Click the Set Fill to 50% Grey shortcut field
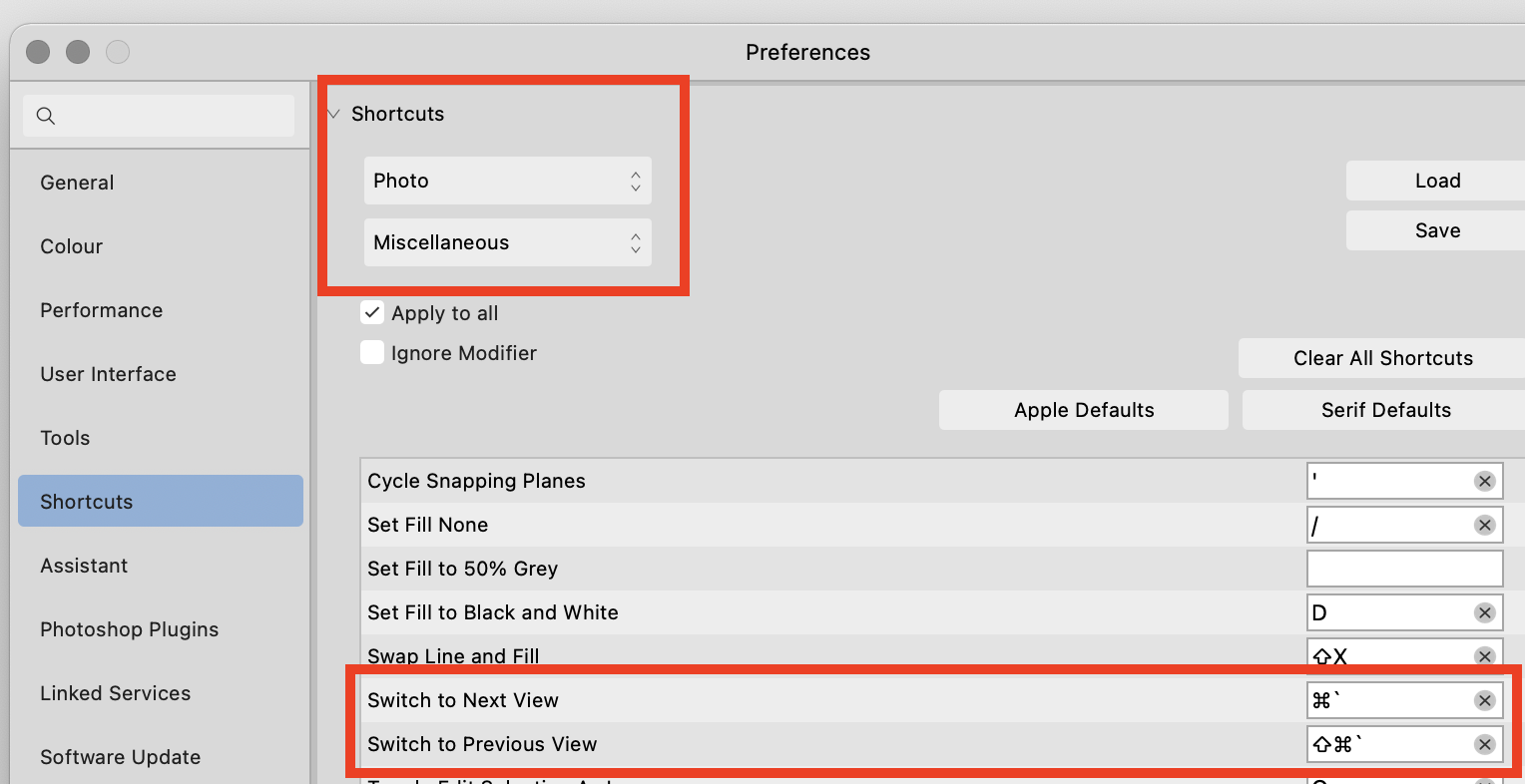Viewport: 1525px width, 784px height. 1403,569
